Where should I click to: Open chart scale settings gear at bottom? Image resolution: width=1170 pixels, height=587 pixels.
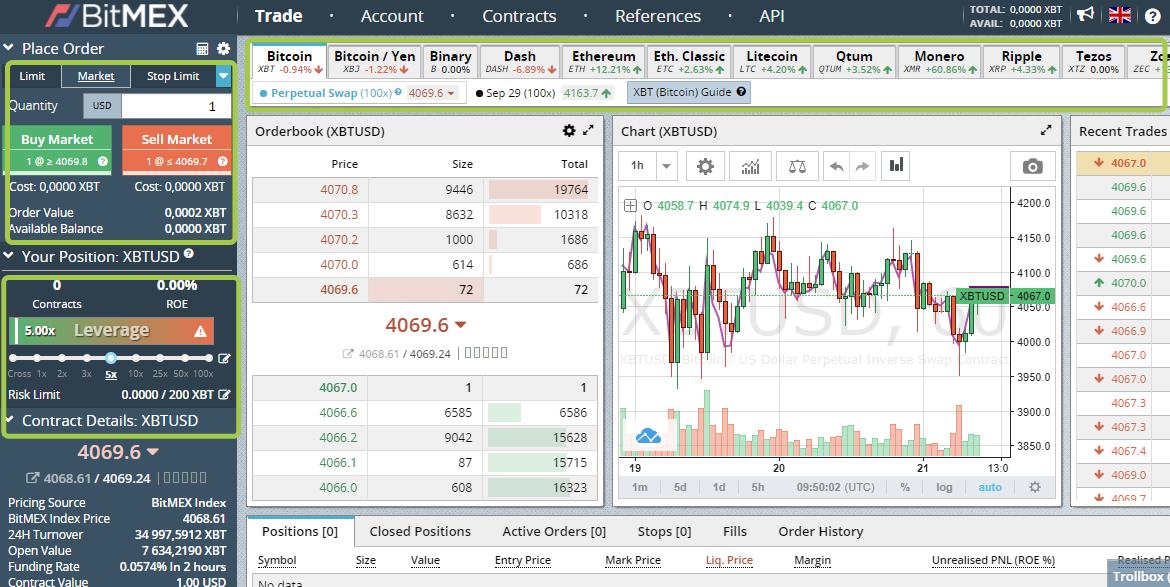tap(1034, 487)
